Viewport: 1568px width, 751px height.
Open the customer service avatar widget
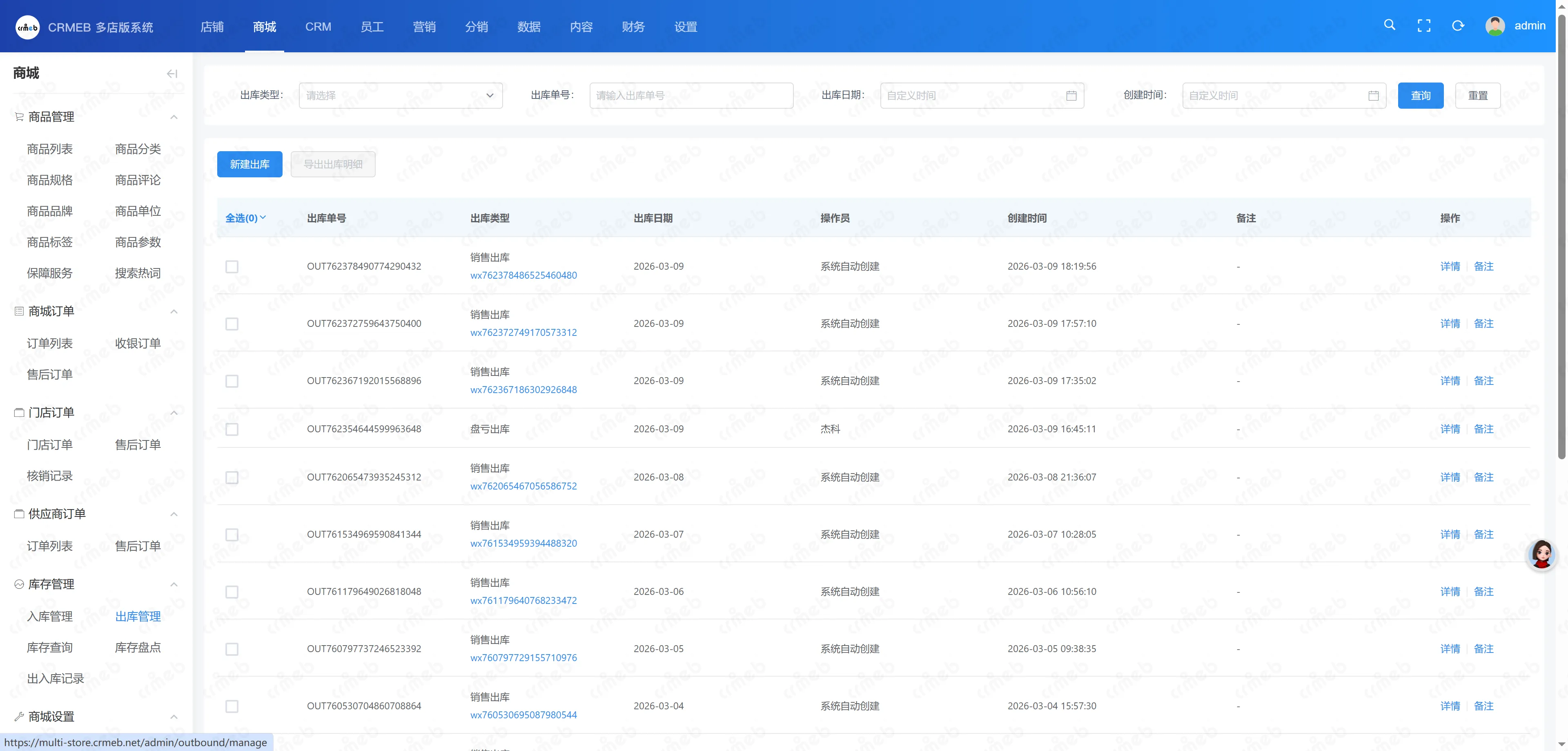[1542, 554]
